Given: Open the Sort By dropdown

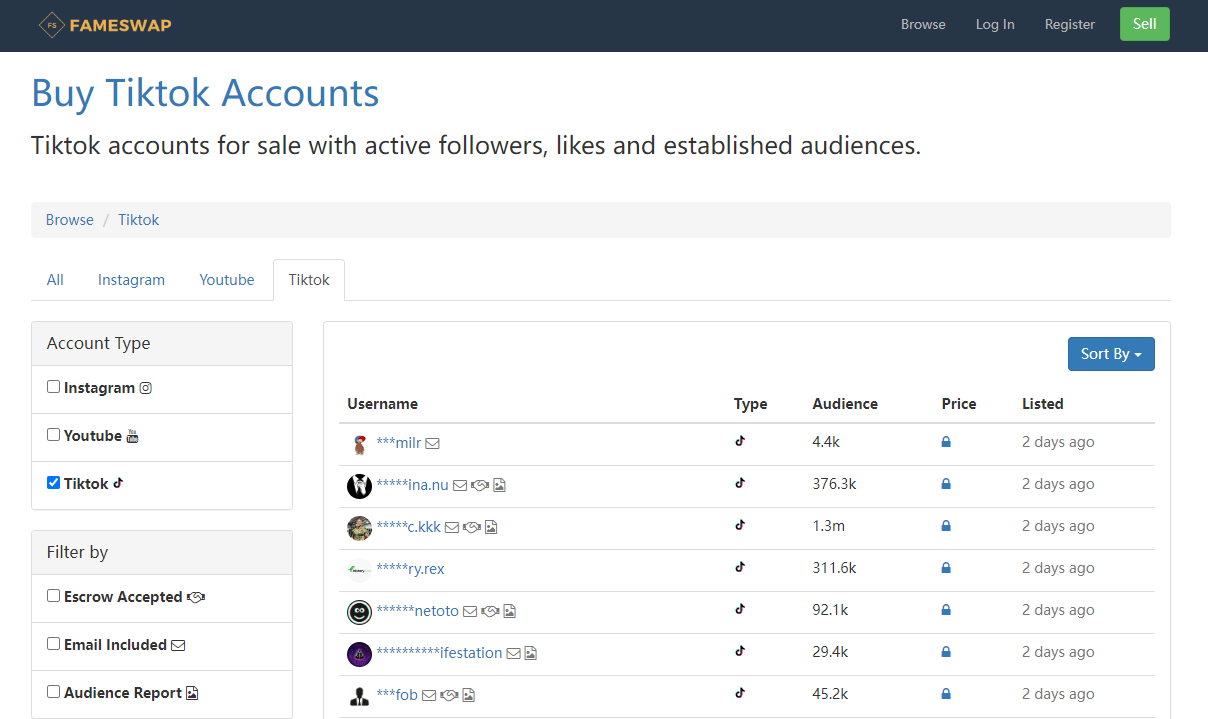Looking at the screenshot, I should click(1111, 354).
